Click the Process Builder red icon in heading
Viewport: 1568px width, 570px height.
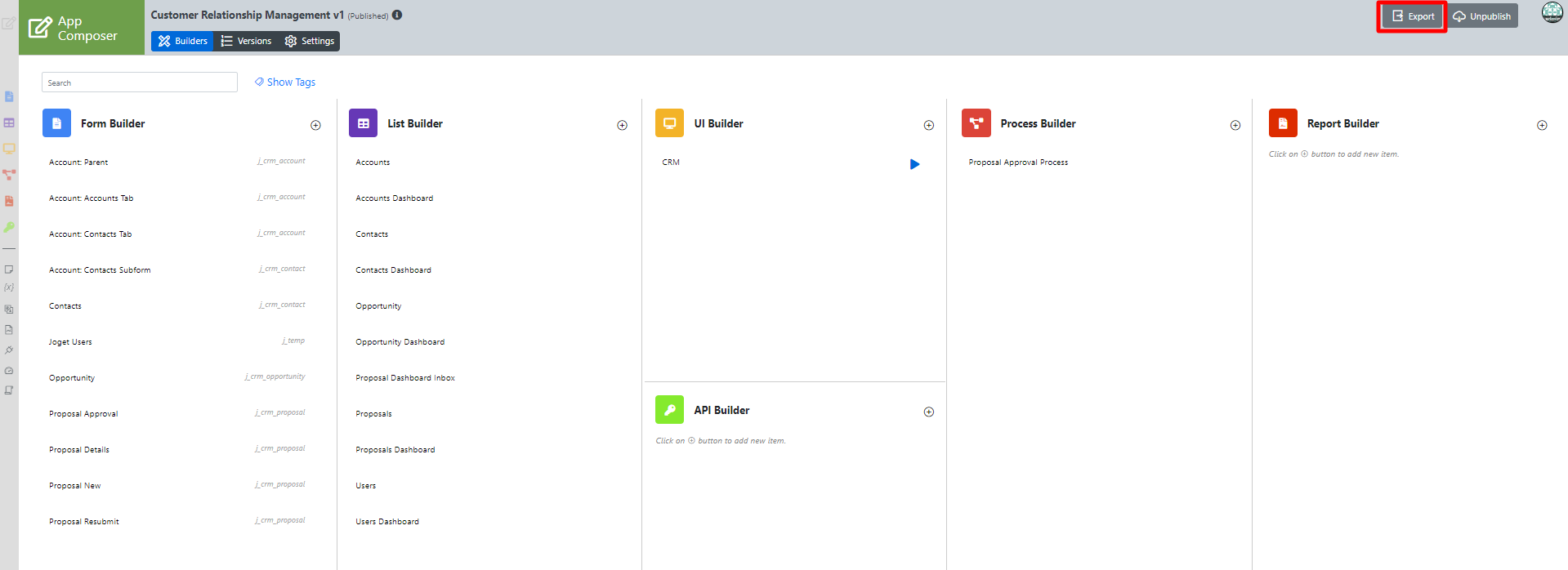coord(976,123)
